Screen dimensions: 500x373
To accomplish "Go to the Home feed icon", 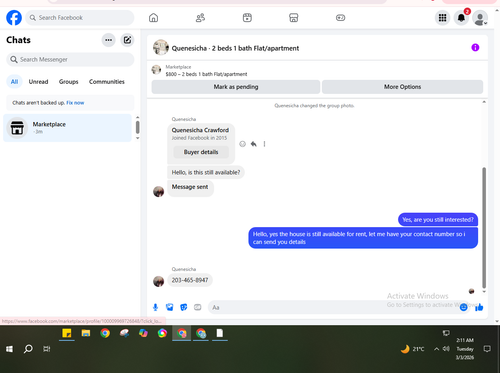I will point(153,18).
